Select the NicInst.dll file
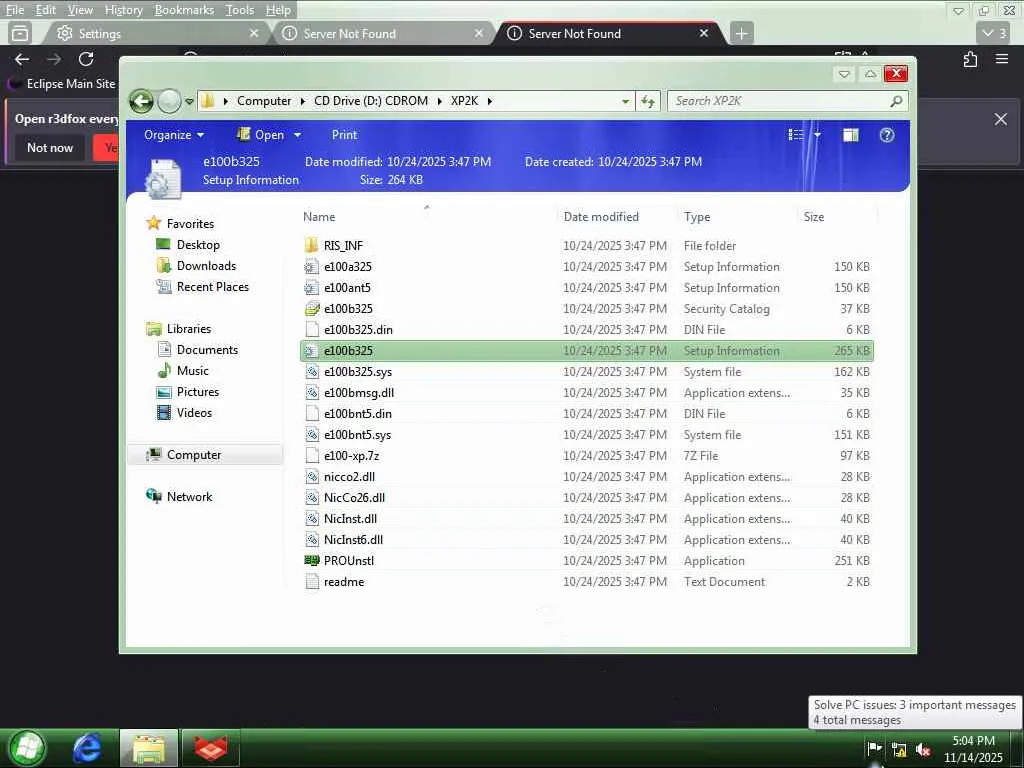 350,519
